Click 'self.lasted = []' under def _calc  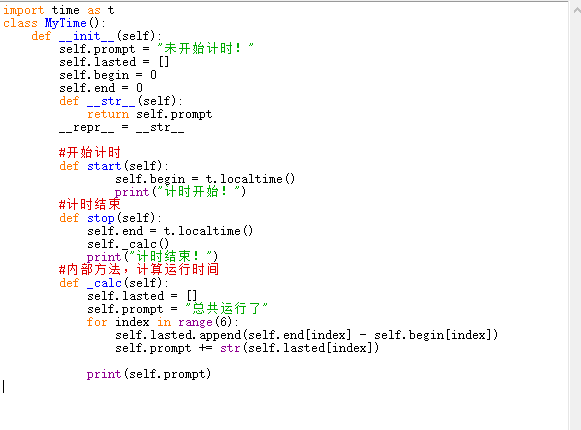(142, 296)
